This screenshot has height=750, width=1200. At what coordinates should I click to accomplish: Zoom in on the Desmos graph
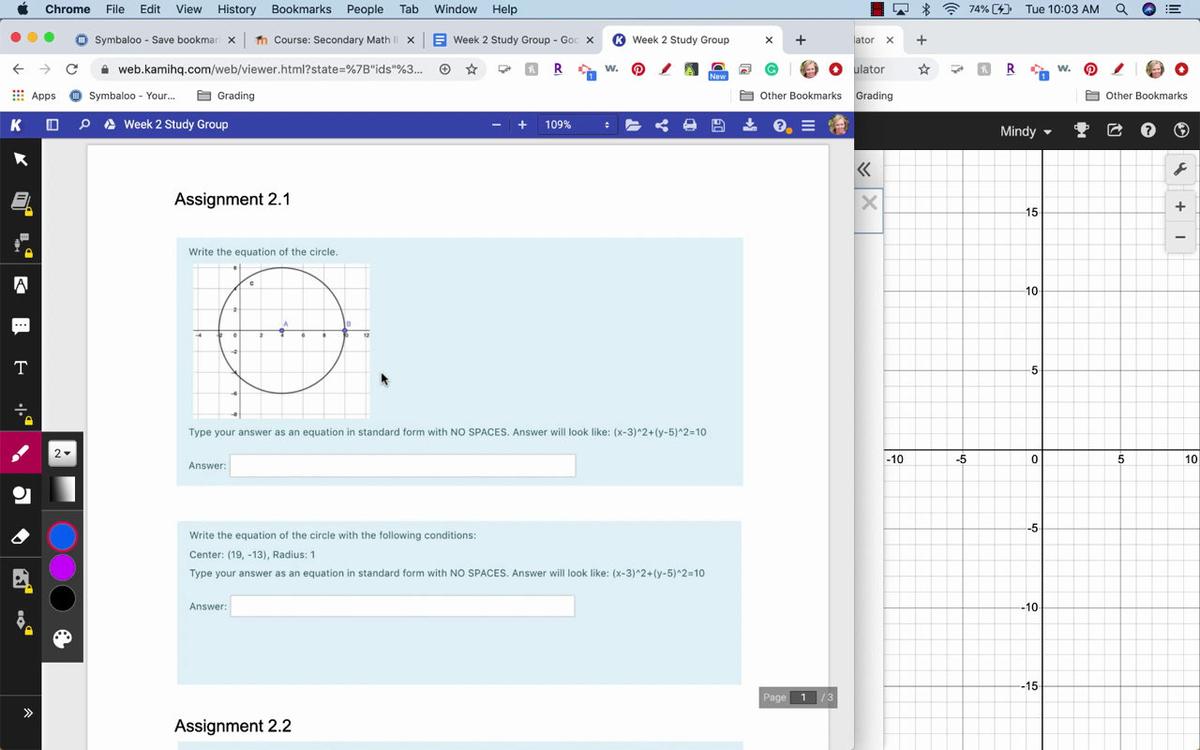tap(1180, 207)
